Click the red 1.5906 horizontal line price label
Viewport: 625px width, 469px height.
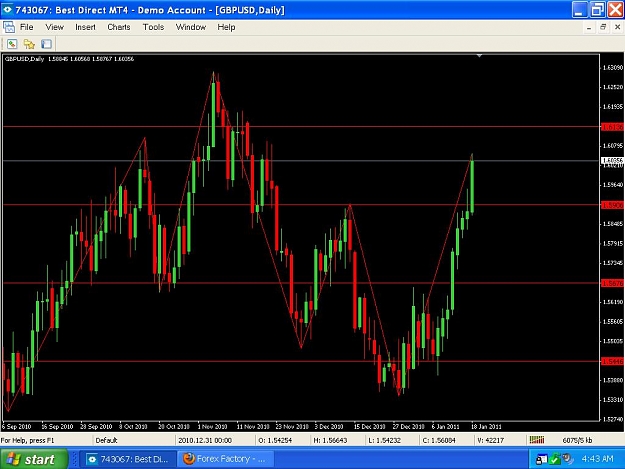pos(612,205)
